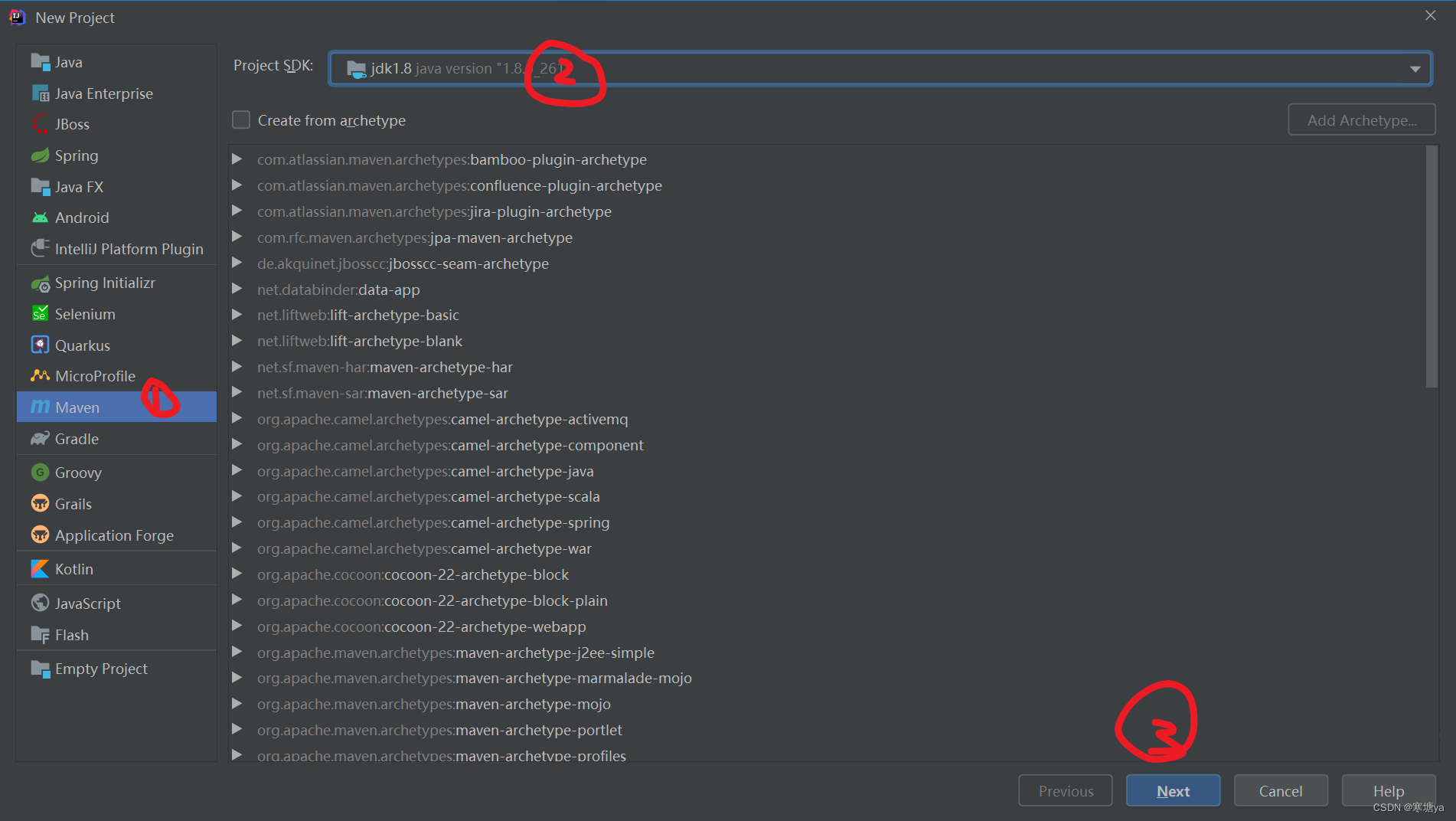
Task: Select camel-archetype-war row
Action: click(x=827, y=548)
